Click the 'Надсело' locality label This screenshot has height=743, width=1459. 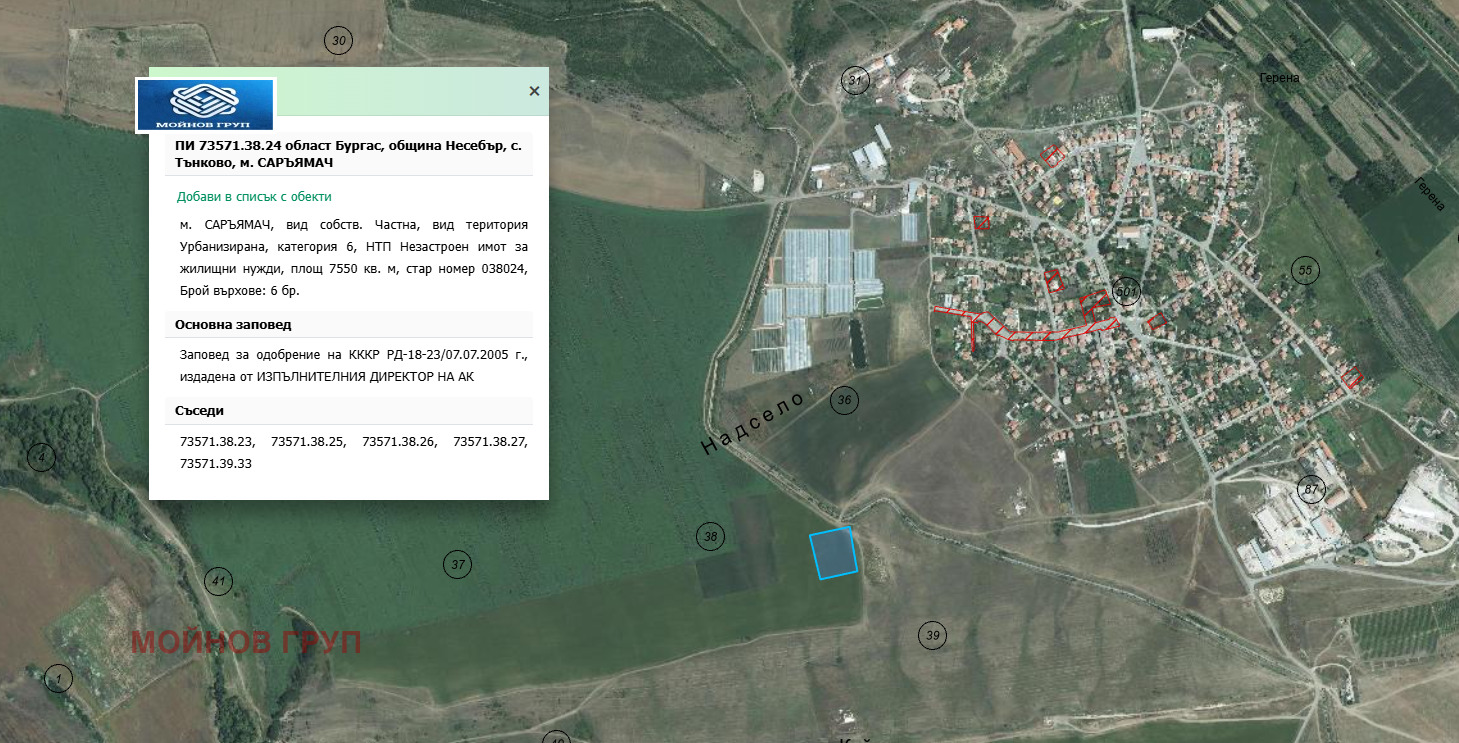click(754, 423)
